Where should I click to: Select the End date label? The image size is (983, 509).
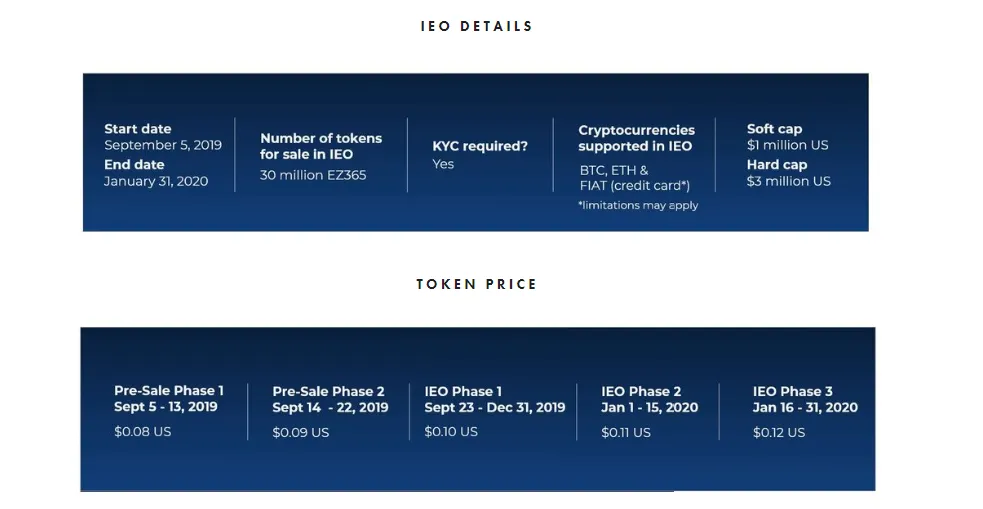pyautogui.click(x=134, y=165)
